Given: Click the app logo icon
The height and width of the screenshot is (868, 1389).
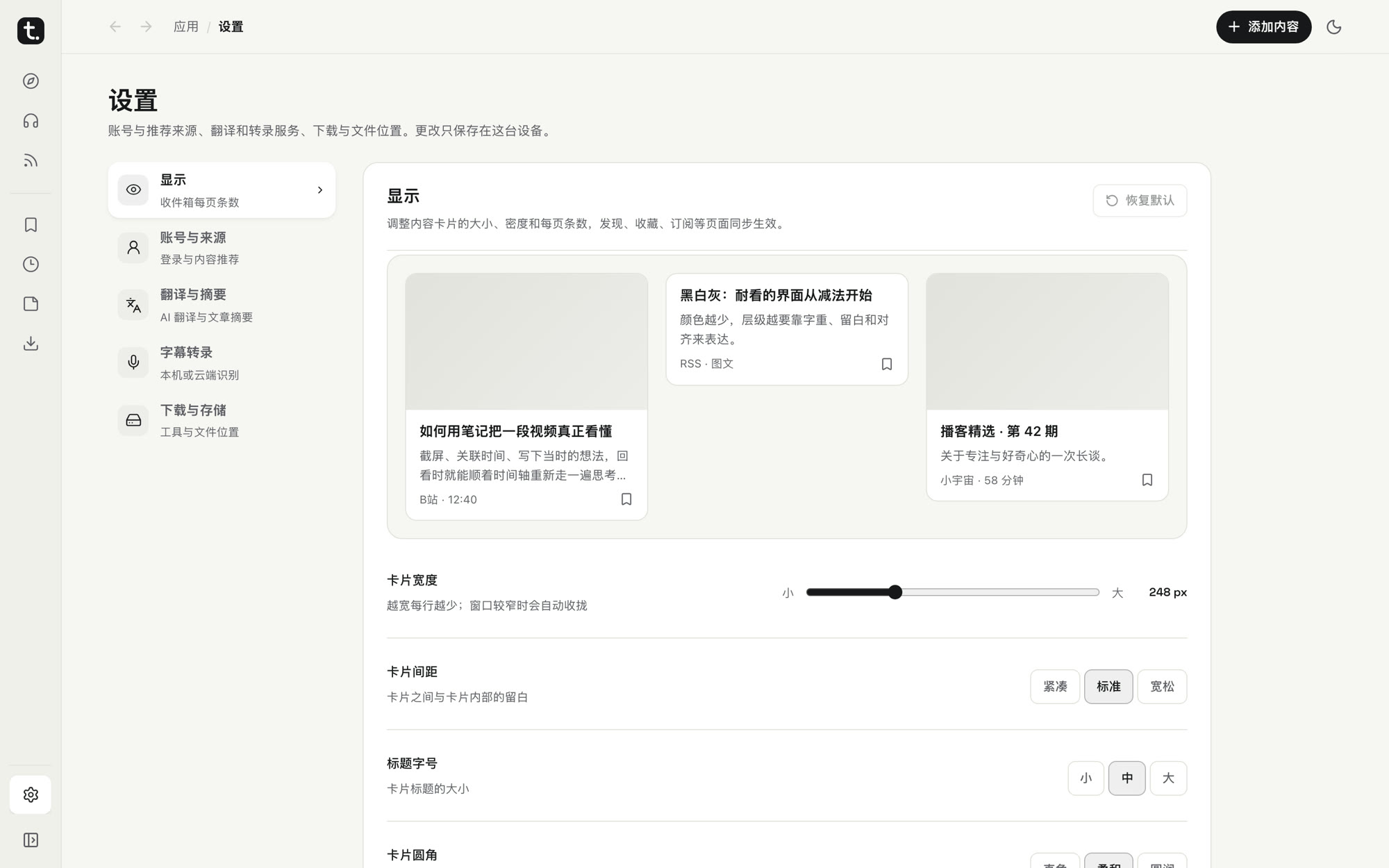Looking at the screenshot, I should pyautogui.click(x=31, y=31).
